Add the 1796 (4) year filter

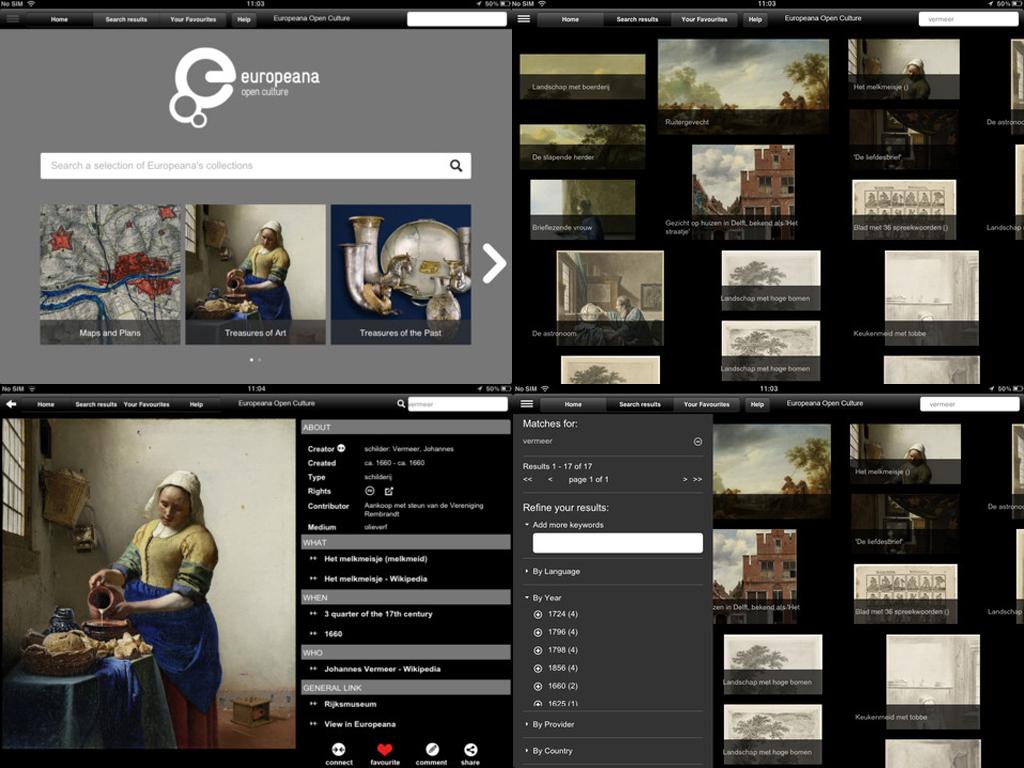pos(537,632)
